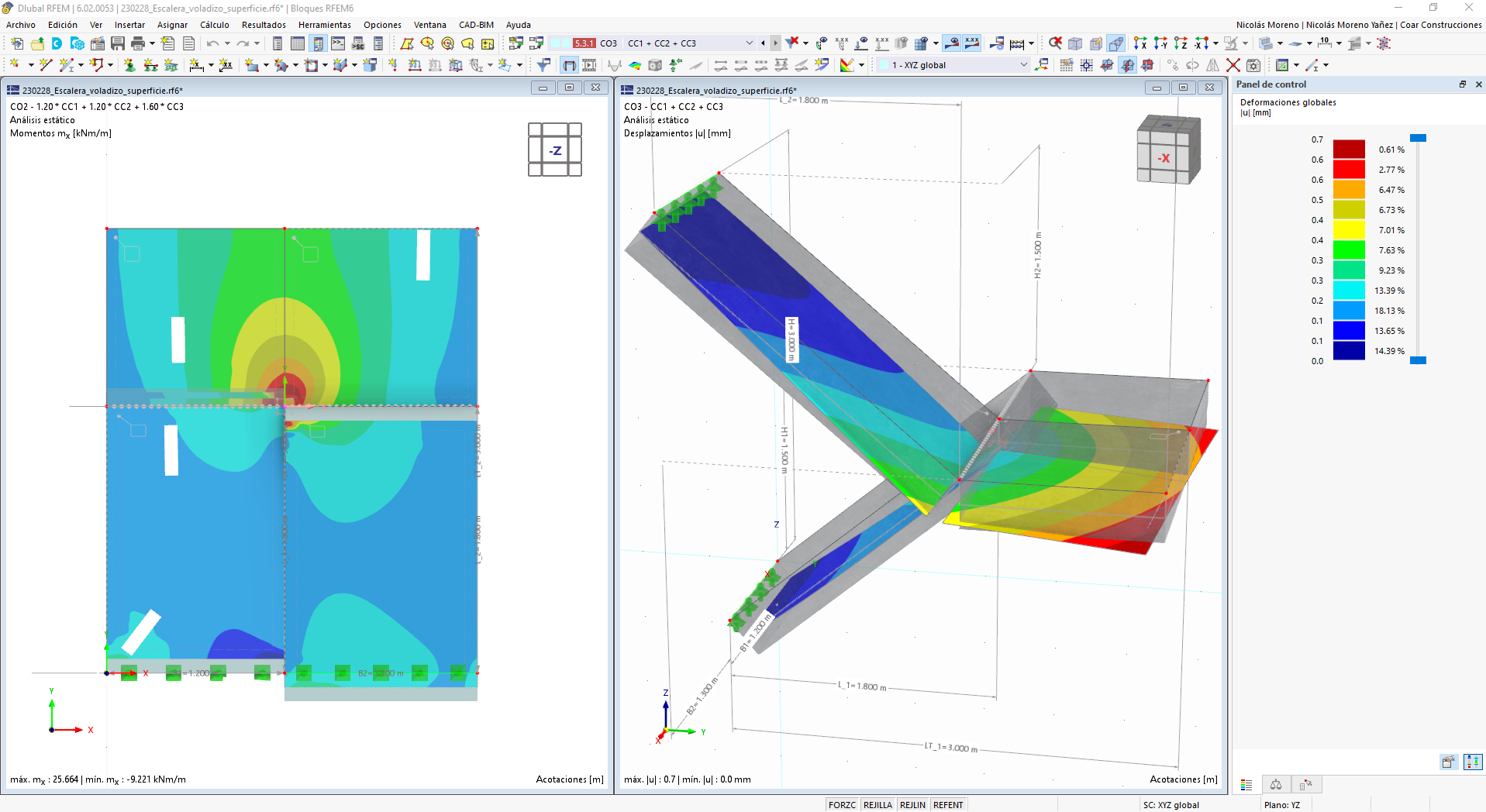The image size is (1486, 812).
Task: Toggle transparent display mode
Action: click(1115, 43)
